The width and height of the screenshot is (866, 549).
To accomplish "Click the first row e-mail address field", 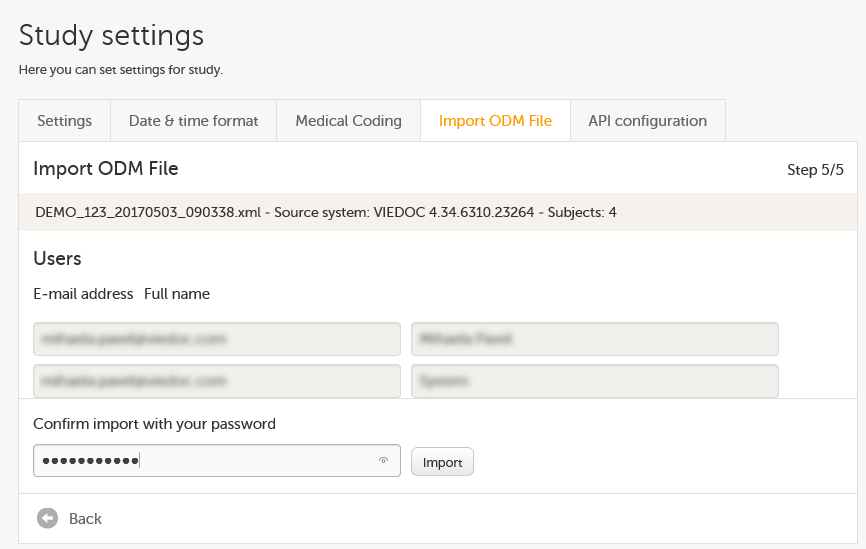I will coord(217,339).
